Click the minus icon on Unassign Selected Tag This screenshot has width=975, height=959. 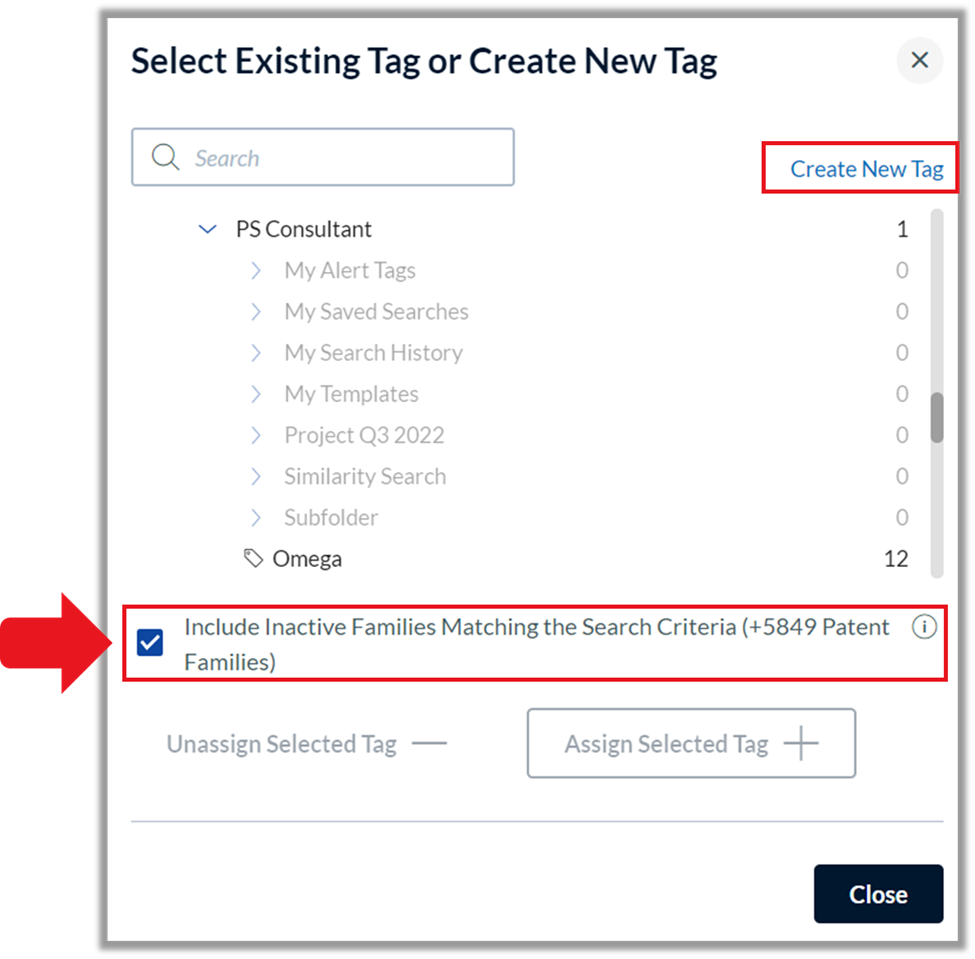point(429,743)
